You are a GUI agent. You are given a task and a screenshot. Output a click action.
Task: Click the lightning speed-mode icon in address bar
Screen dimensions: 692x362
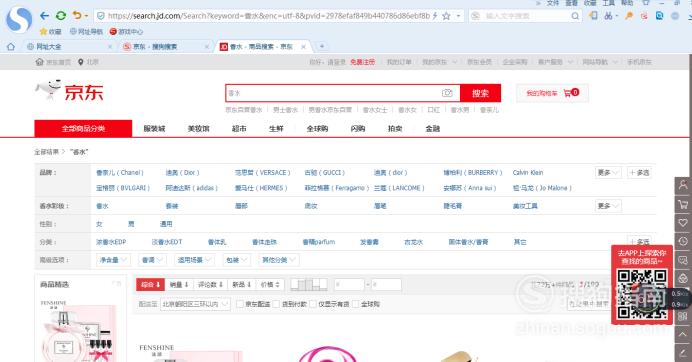(x=435, y=16)
